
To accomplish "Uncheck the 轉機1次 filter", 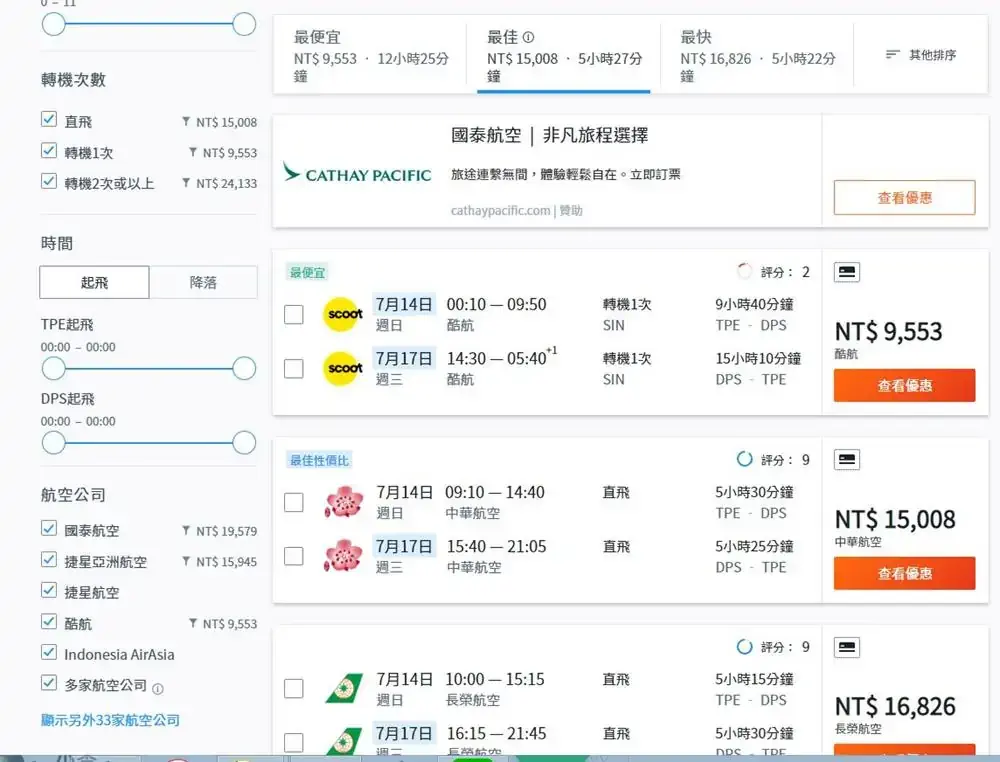I will 48,150.
